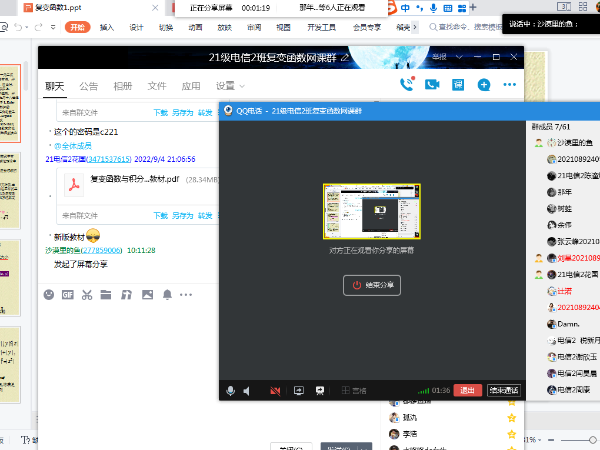
Task: Click the WPS 插入 ribbon tab
Action: point(107,28)
